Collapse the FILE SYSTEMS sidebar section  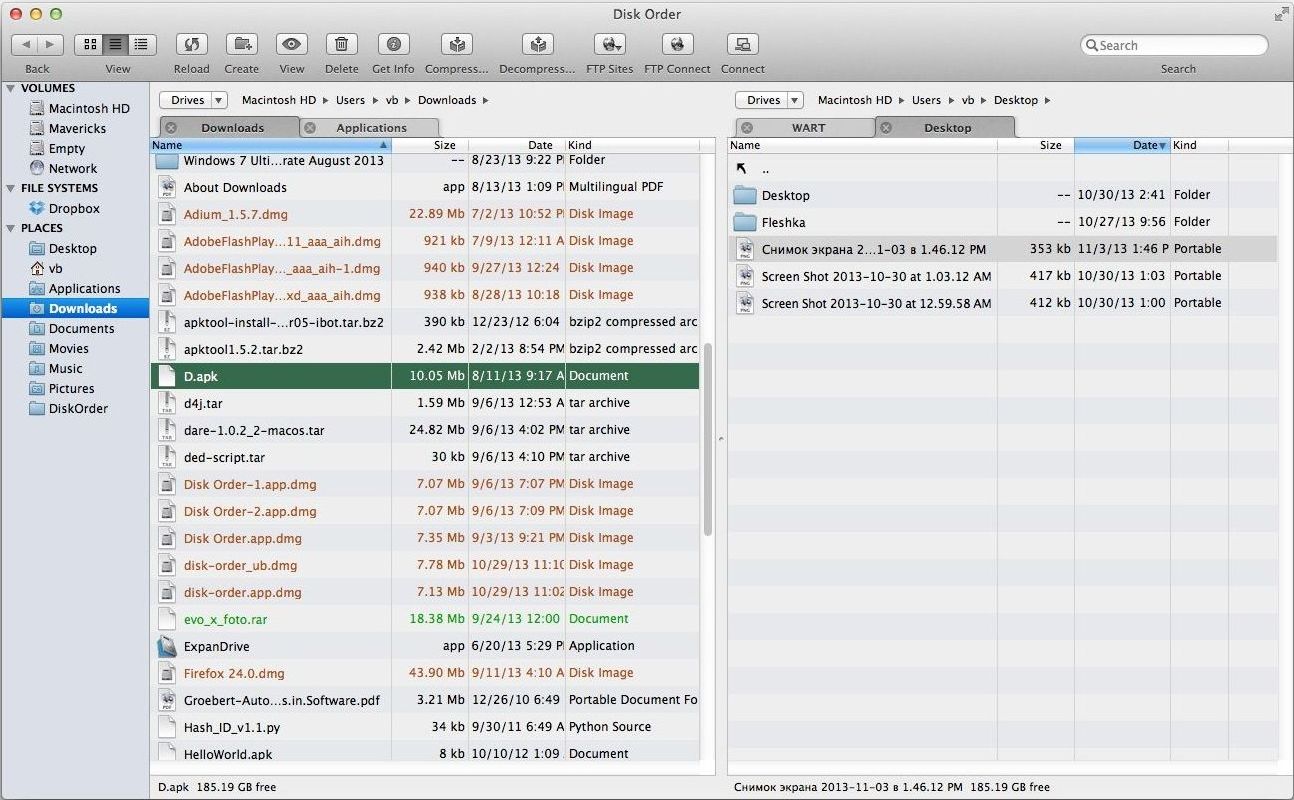point(11,188)
